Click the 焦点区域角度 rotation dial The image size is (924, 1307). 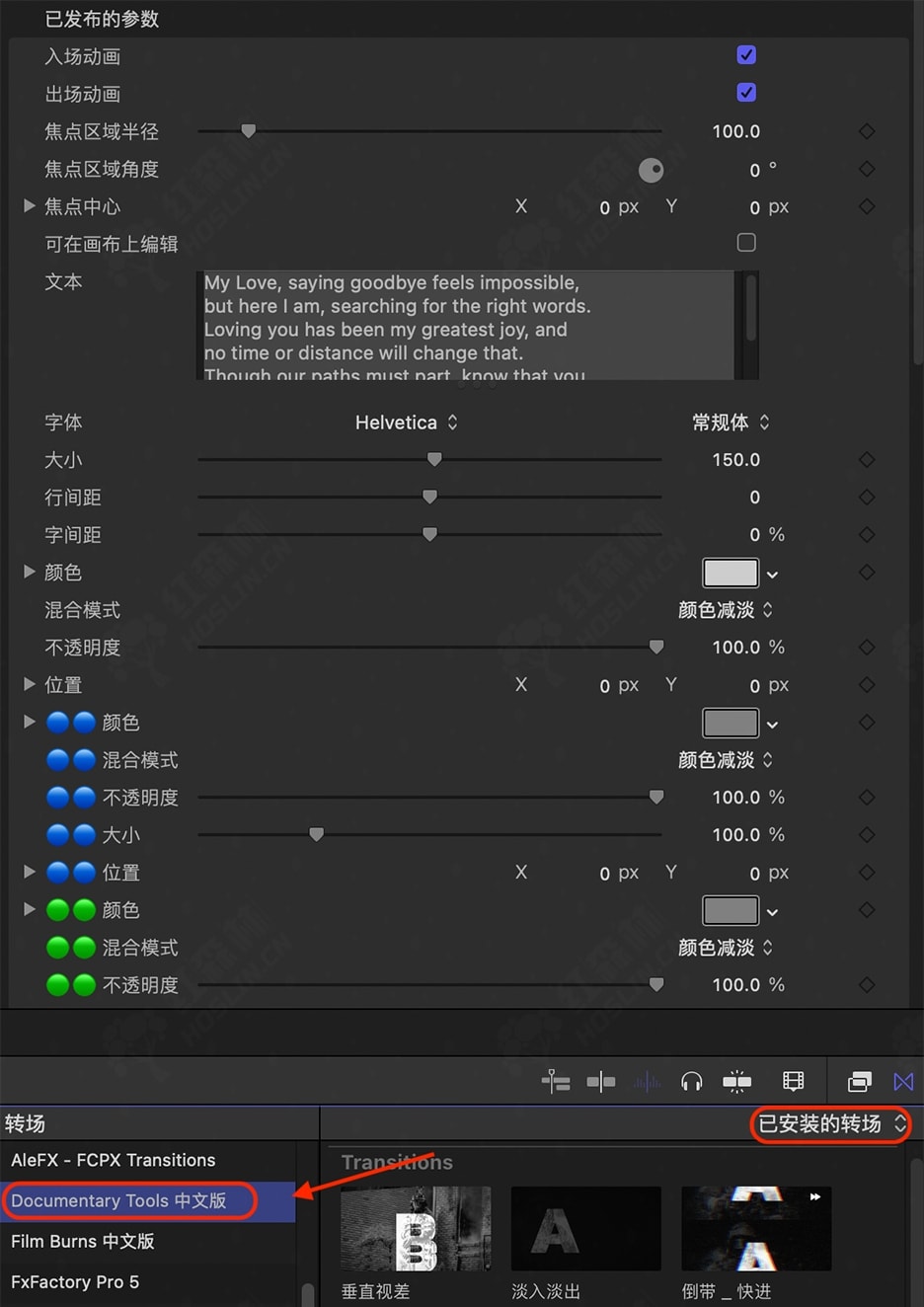tap(652, 170)
